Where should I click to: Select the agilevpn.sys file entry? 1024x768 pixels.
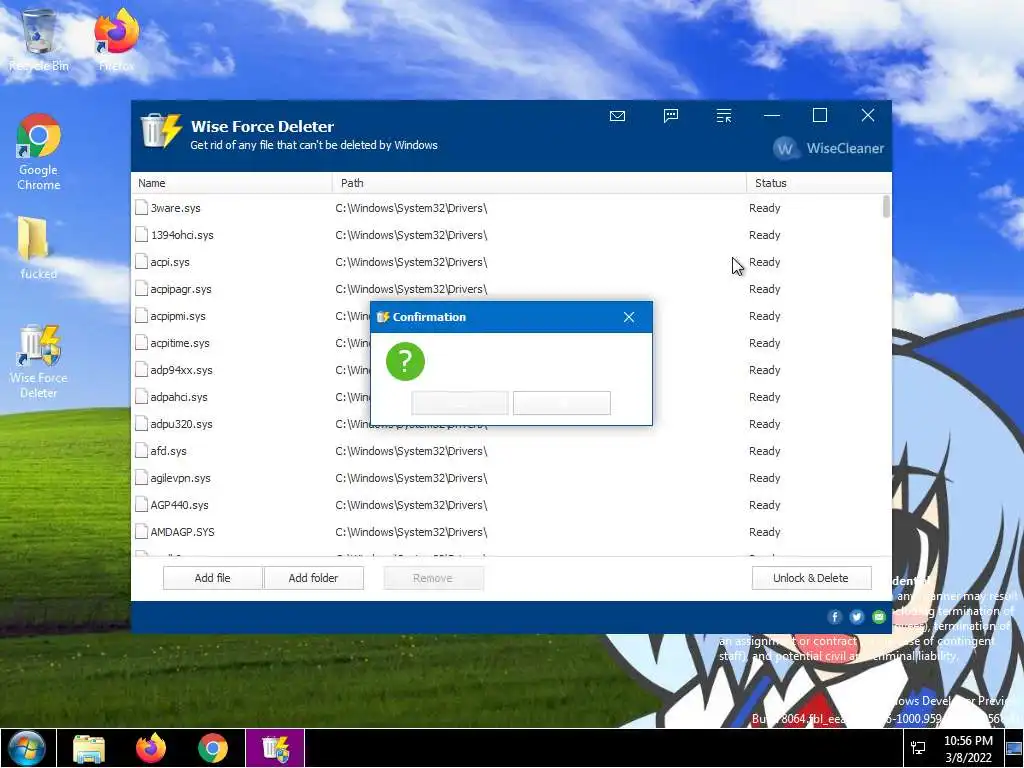pyautogui.click(x=507, y=478)
